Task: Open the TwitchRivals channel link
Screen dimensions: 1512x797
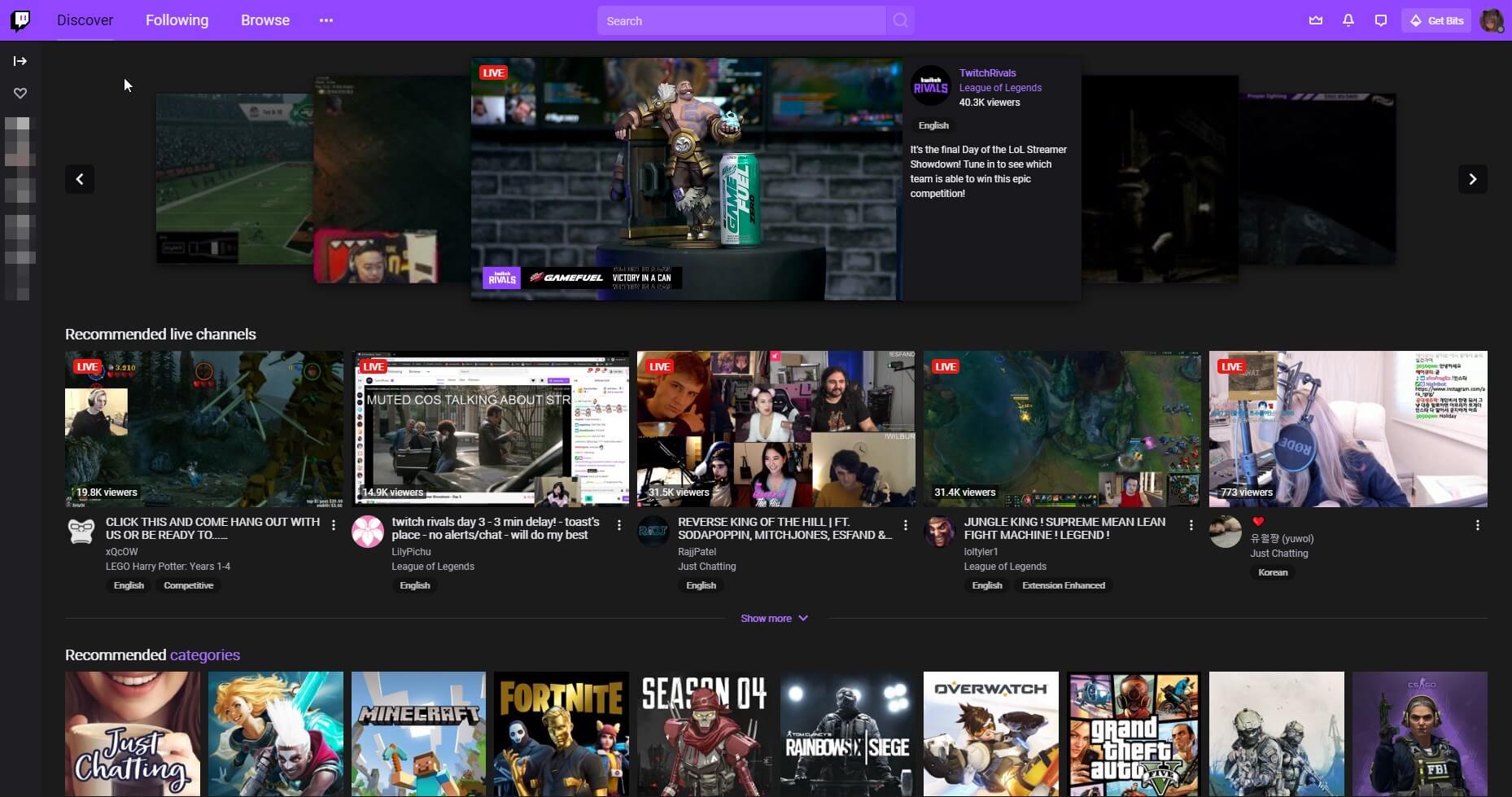Action: (988, 72)
